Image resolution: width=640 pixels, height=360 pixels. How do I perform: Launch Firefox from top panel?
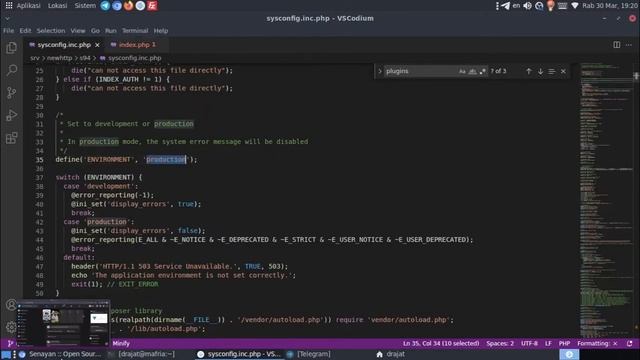pyautogui.click(x=129, y=6)
